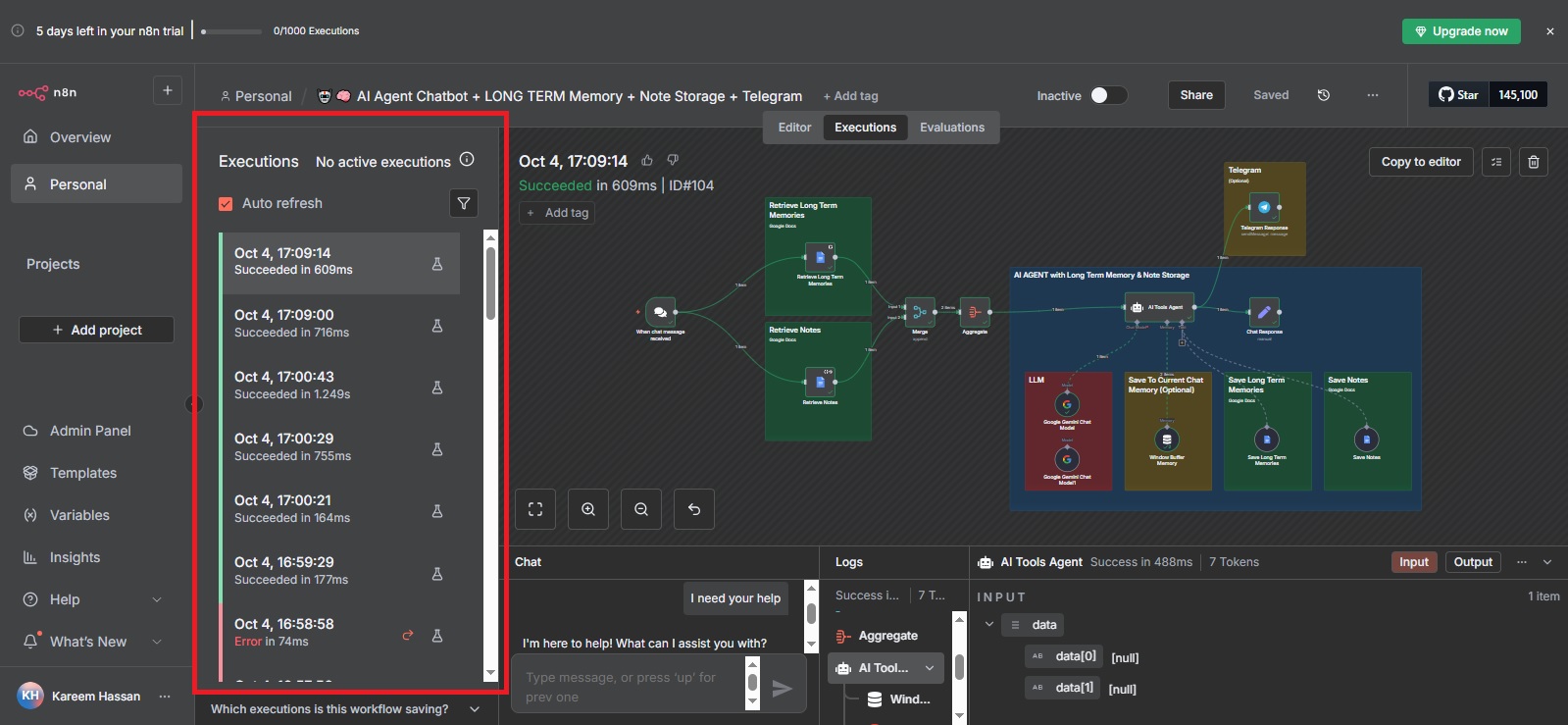This screenshot has height=725, width=1568.
Task: Zoom in on the workflow canvas
Action: pos(588,509)
